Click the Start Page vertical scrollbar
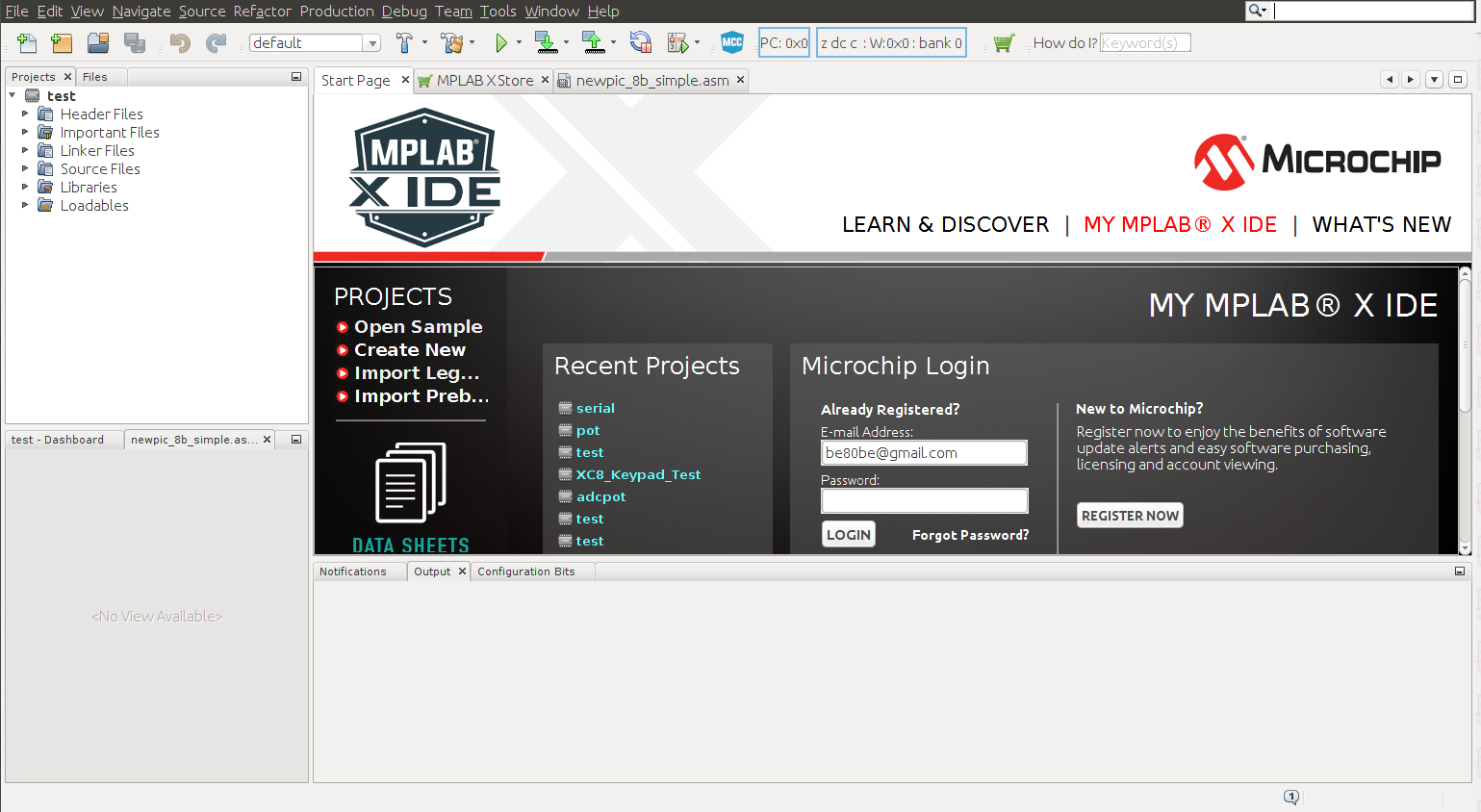Image resolution: width=1481 pixels, height=812 pixels. click(x=1465, y=411)
